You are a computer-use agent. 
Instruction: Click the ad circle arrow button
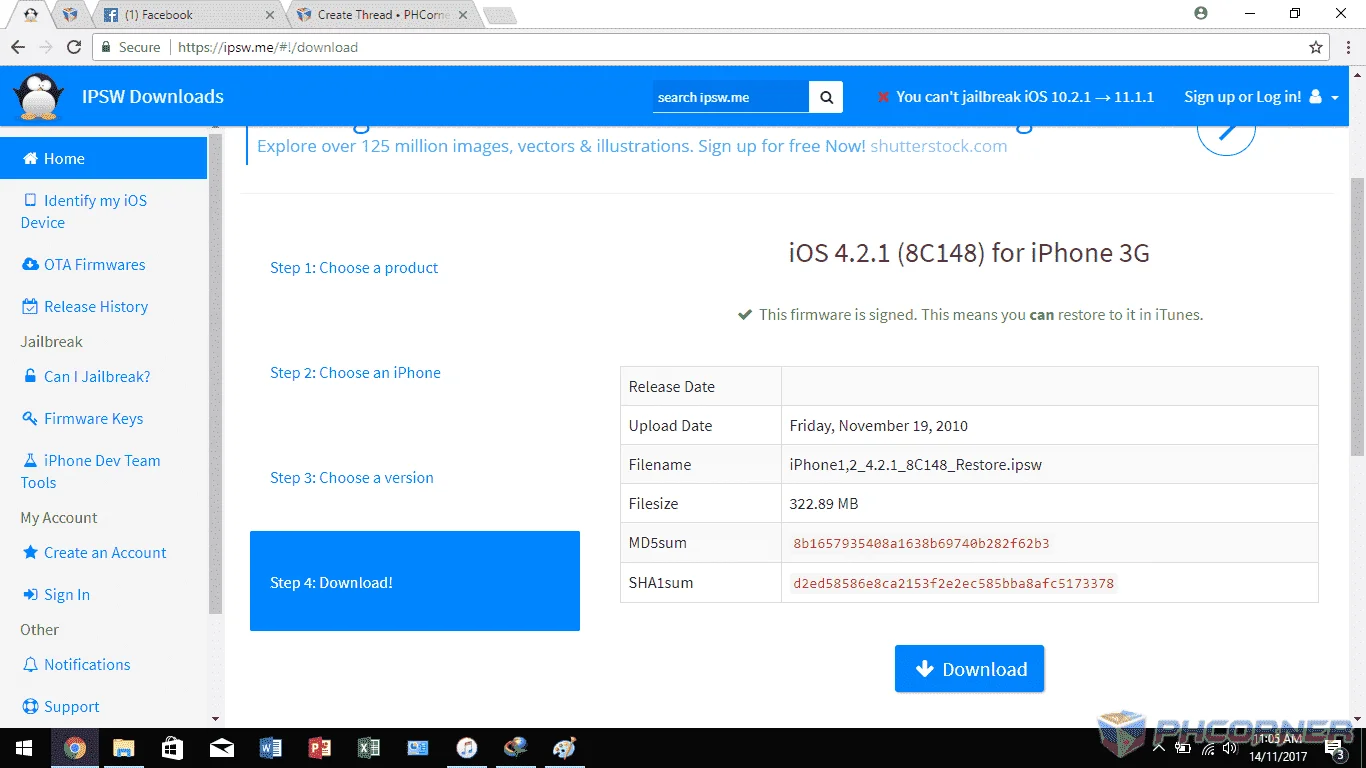(x=1226, y=130)
